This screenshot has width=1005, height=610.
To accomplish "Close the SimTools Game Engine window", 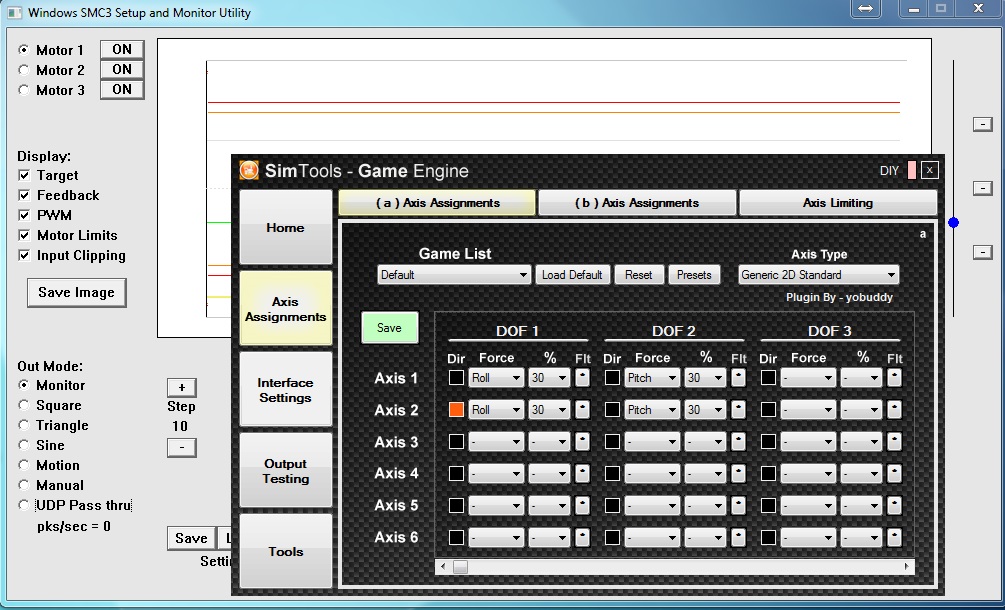I will pos(929,170).
